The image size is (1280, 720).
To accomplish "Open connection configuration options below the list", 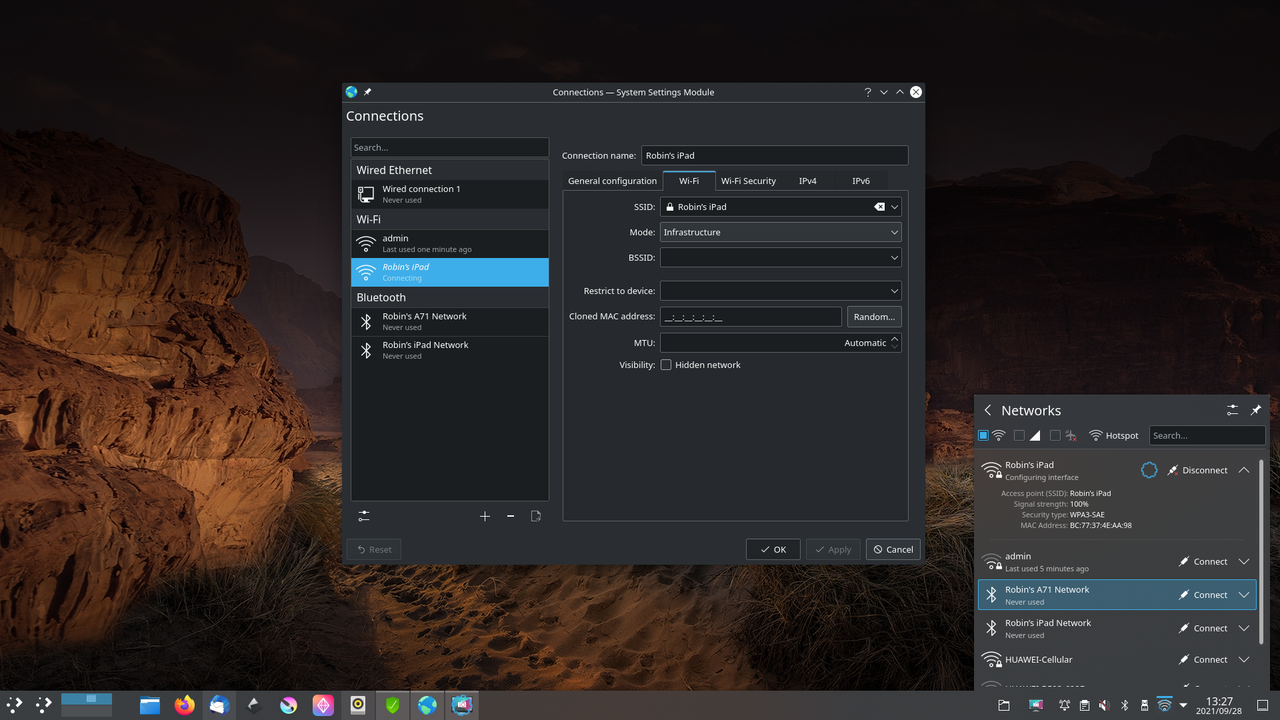I will pyautogui.click(x=364, y=516).
